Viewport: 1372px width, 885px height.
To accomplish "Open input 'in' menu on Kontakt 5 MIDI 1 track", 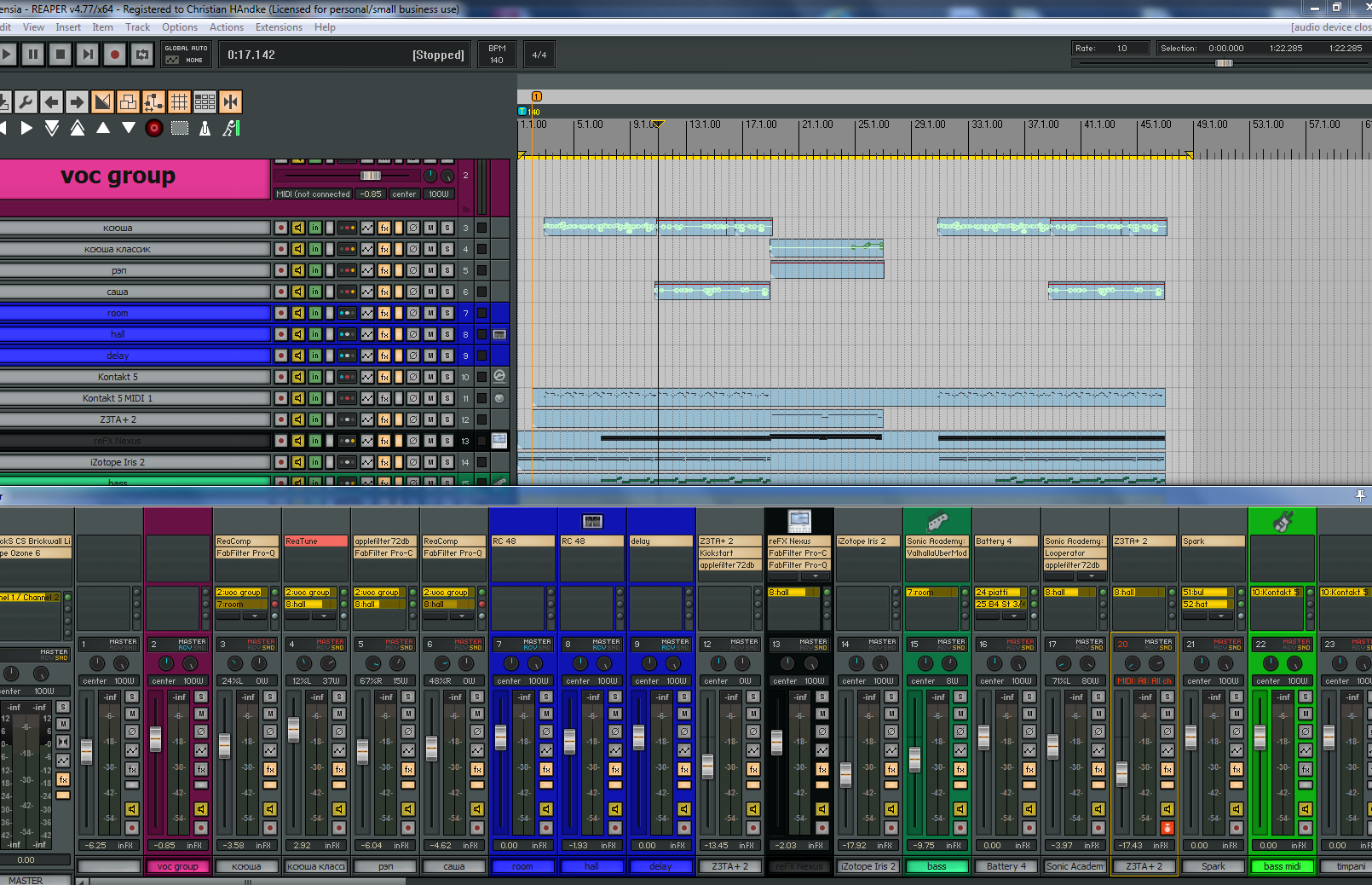I will pos(315,398).
